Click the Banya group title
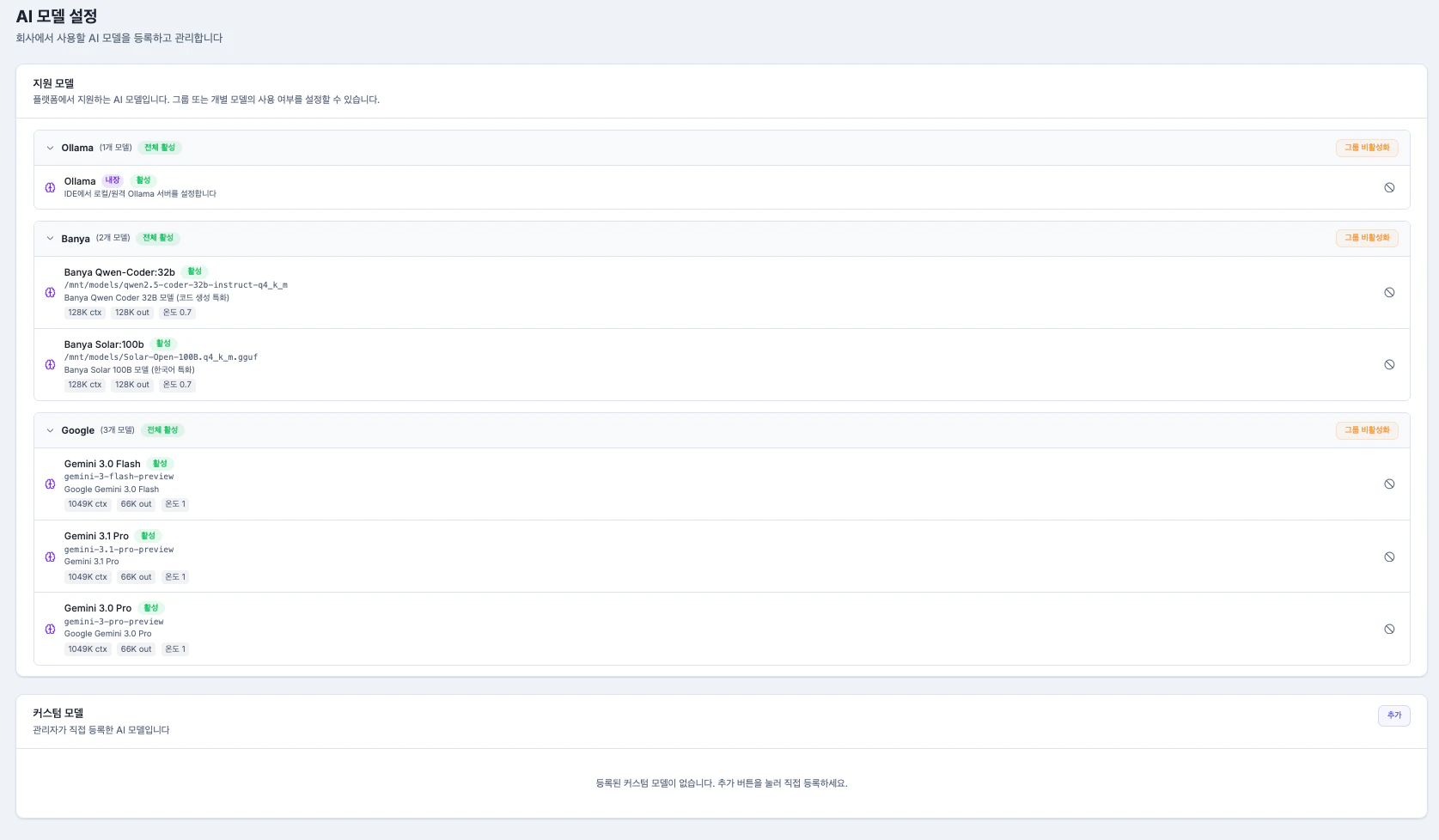The height and width of the screenshot is (840, 1439). tap(76, 239)
